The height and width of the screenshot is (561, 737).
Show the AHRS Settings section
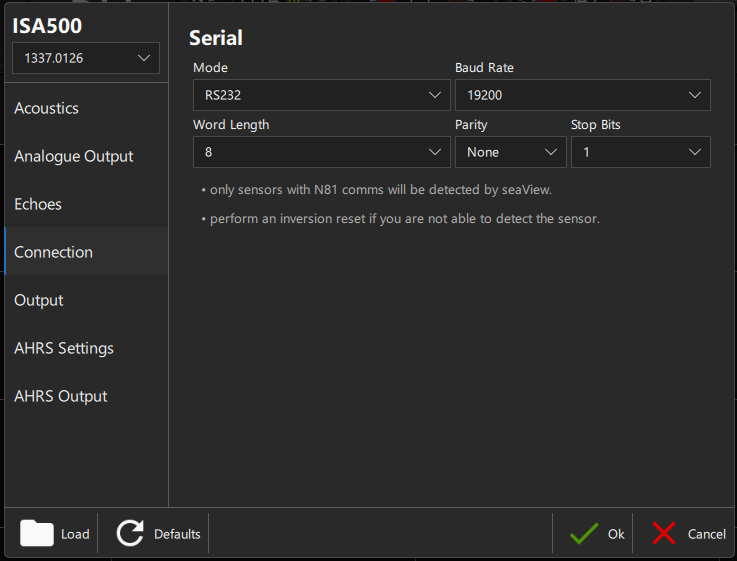[64, 348]
